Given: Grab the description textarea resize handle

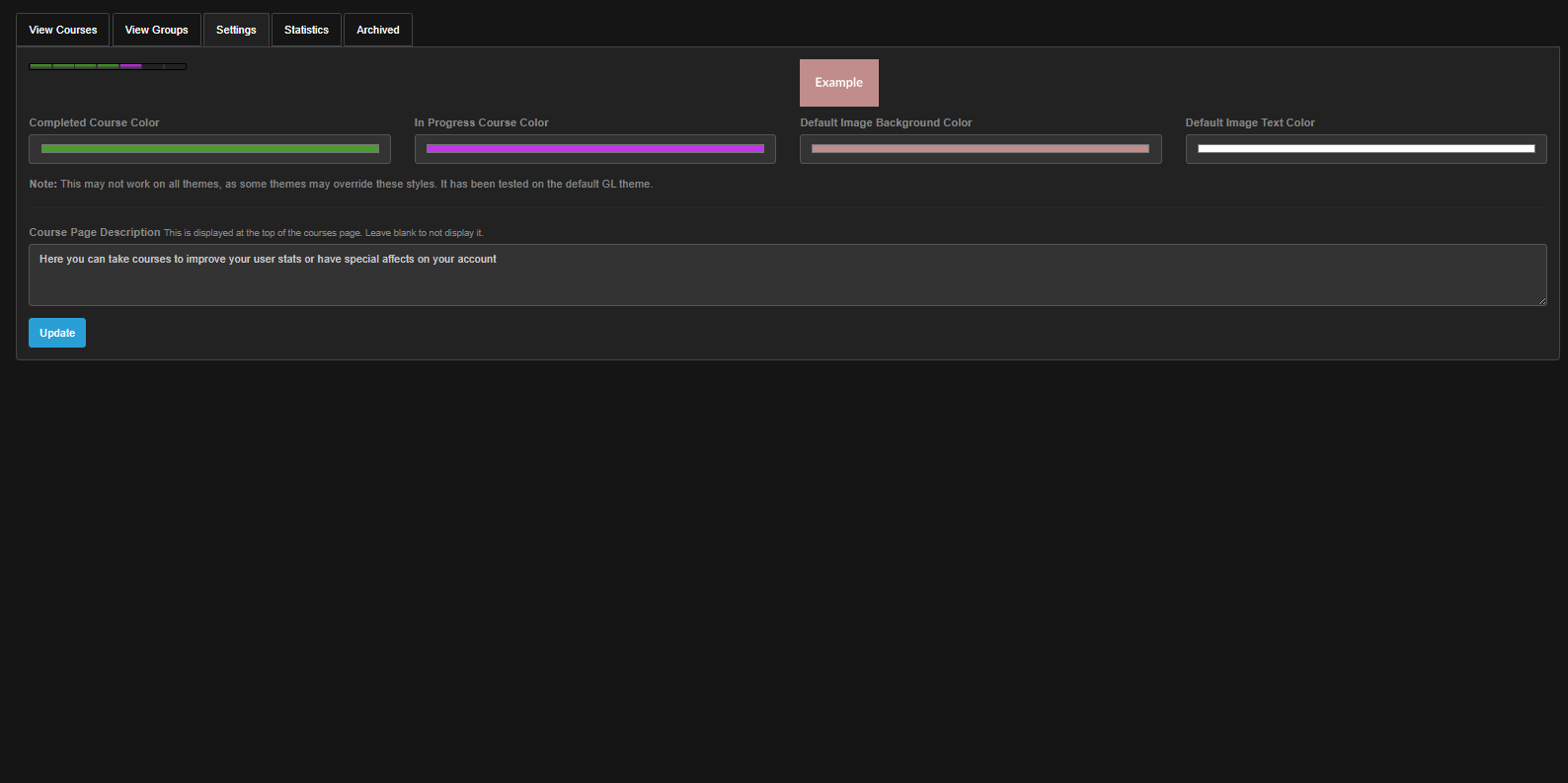Looking at the screenshot, I should (x=1541, y=300).
